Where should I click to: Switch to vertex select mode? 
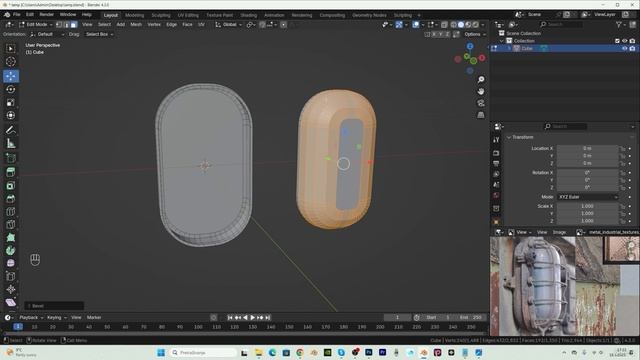[x=59, y=24]
